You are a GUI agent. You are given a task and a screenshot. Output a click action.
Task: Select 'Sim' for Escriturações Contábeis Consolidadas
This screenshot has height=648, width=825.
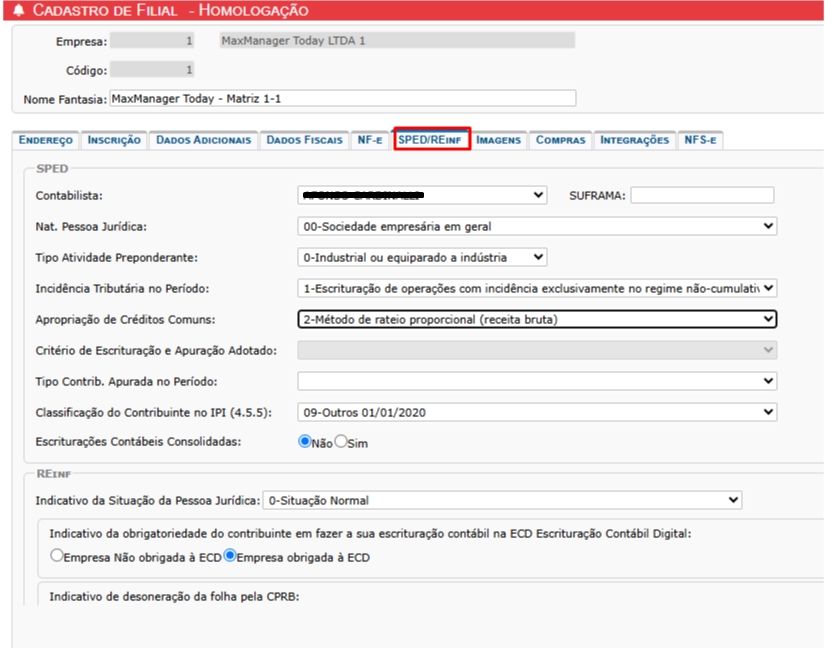tap(340, 442)
